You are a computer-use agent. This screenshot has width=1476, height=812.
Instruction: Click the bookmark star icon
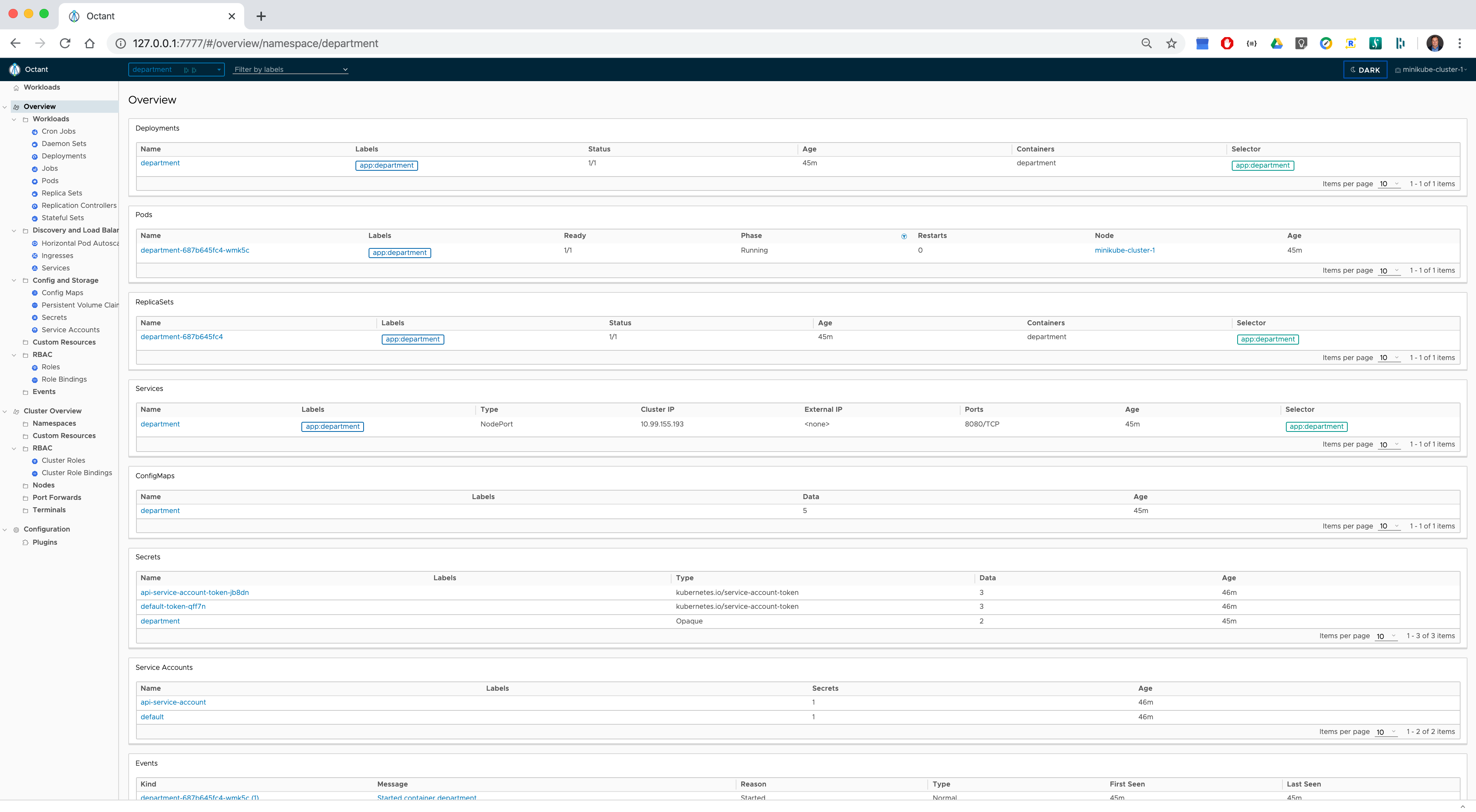(x=1171, y=44)
